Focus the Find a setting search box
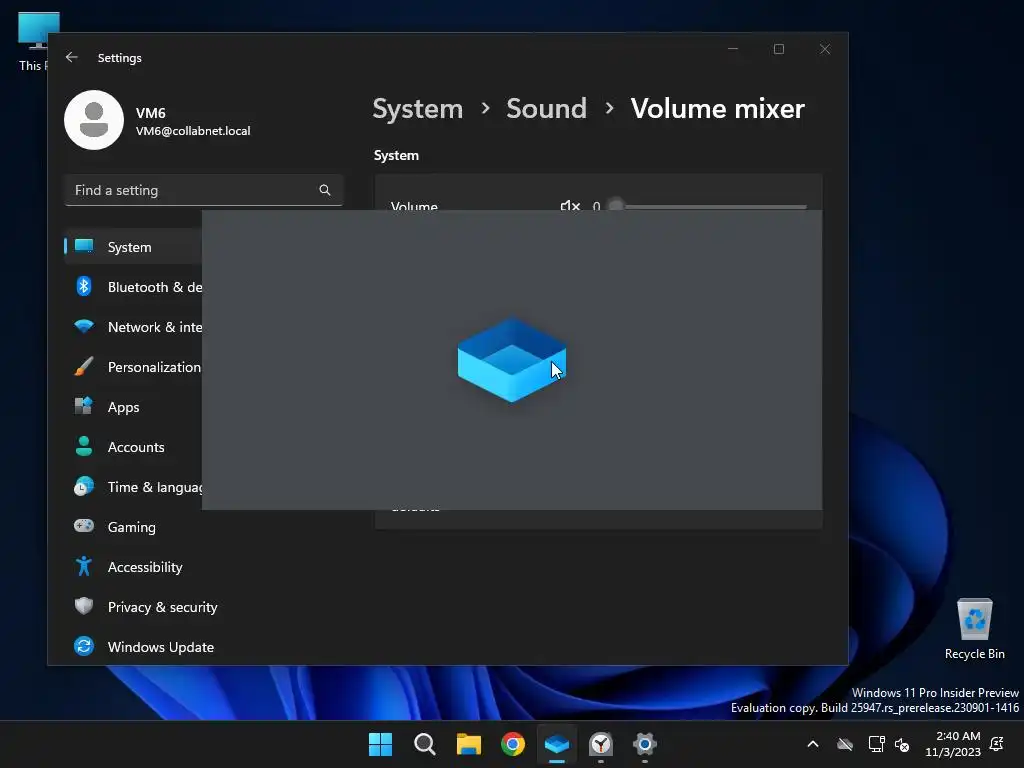Viewport: 1024px width, 768px height. 204,190
